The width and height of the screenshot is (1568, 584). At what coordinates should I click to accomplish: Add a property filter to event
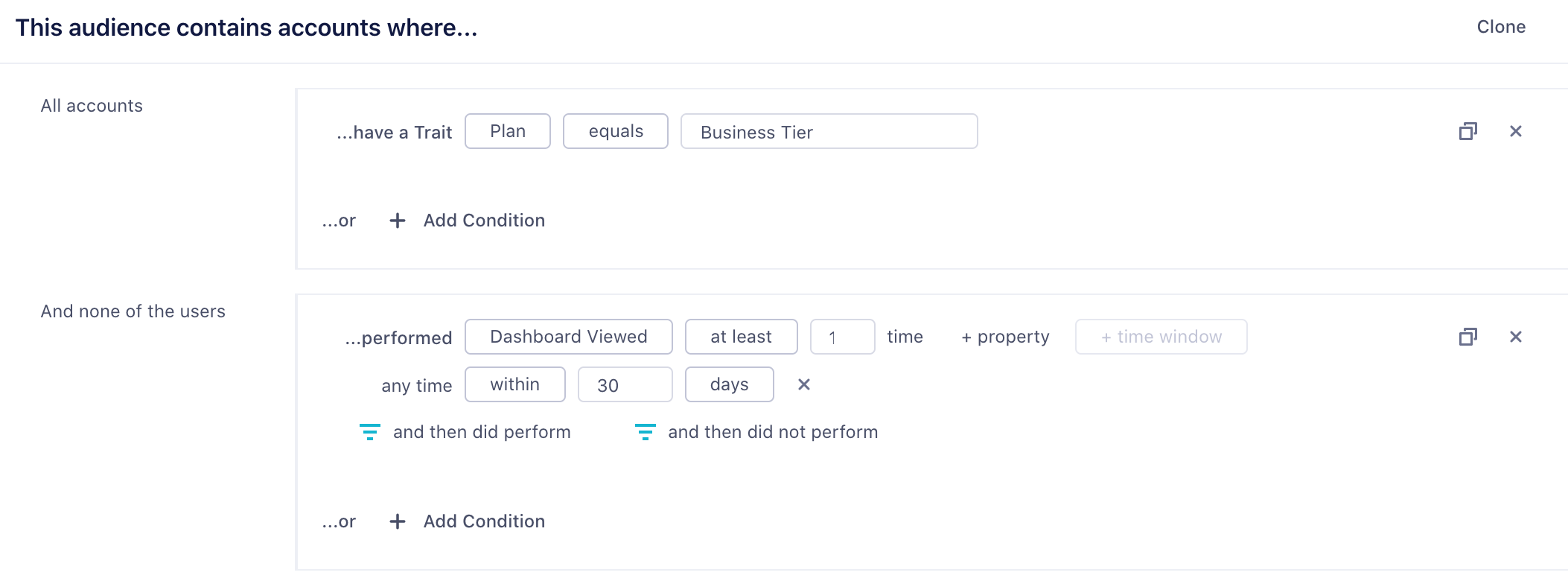(1005, 337)
